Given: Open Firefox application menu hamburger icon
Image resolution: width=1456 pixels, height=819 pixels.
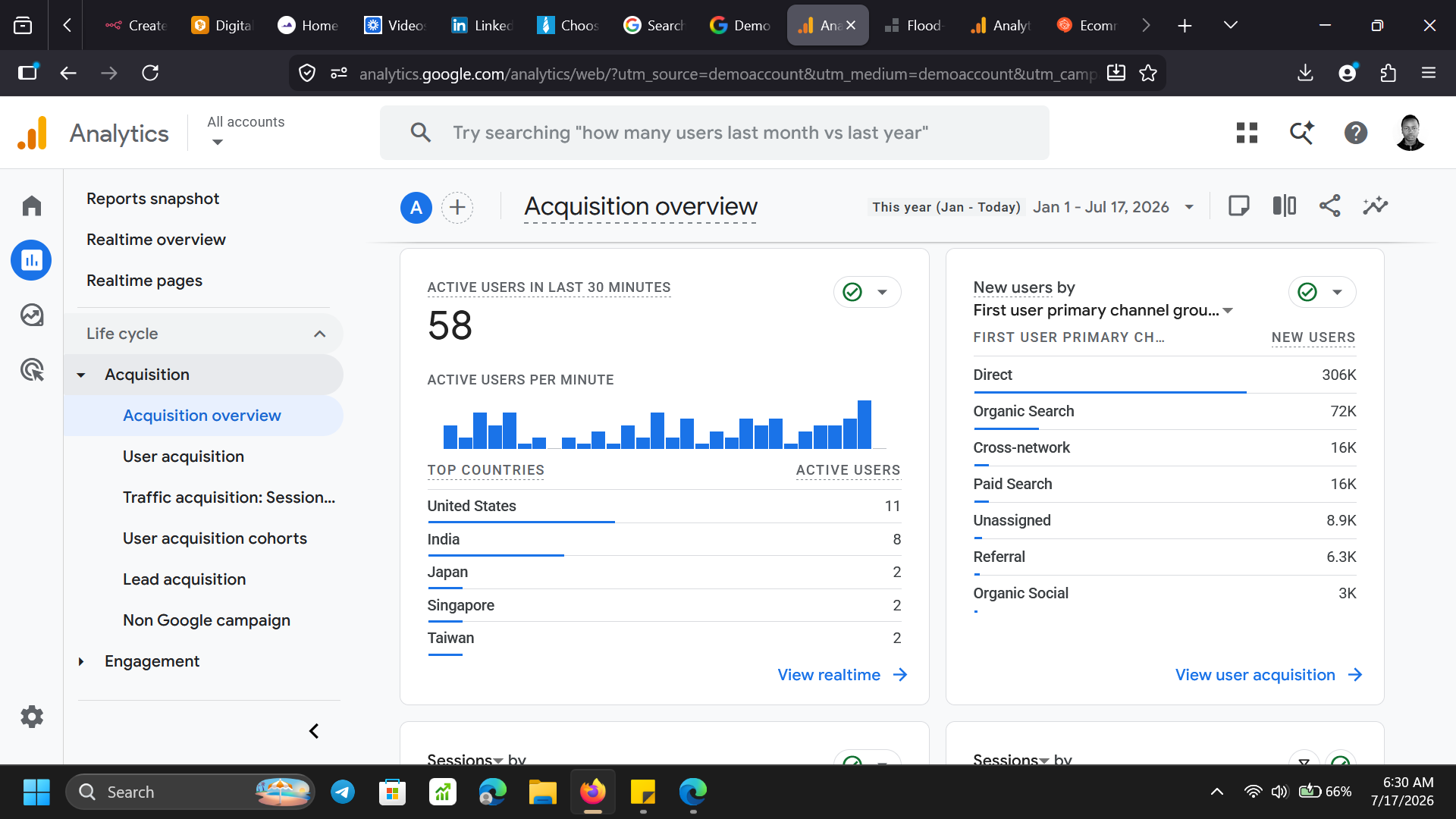Looking at the screenshot, I should pyautogui.click(x=1429, y=73).
